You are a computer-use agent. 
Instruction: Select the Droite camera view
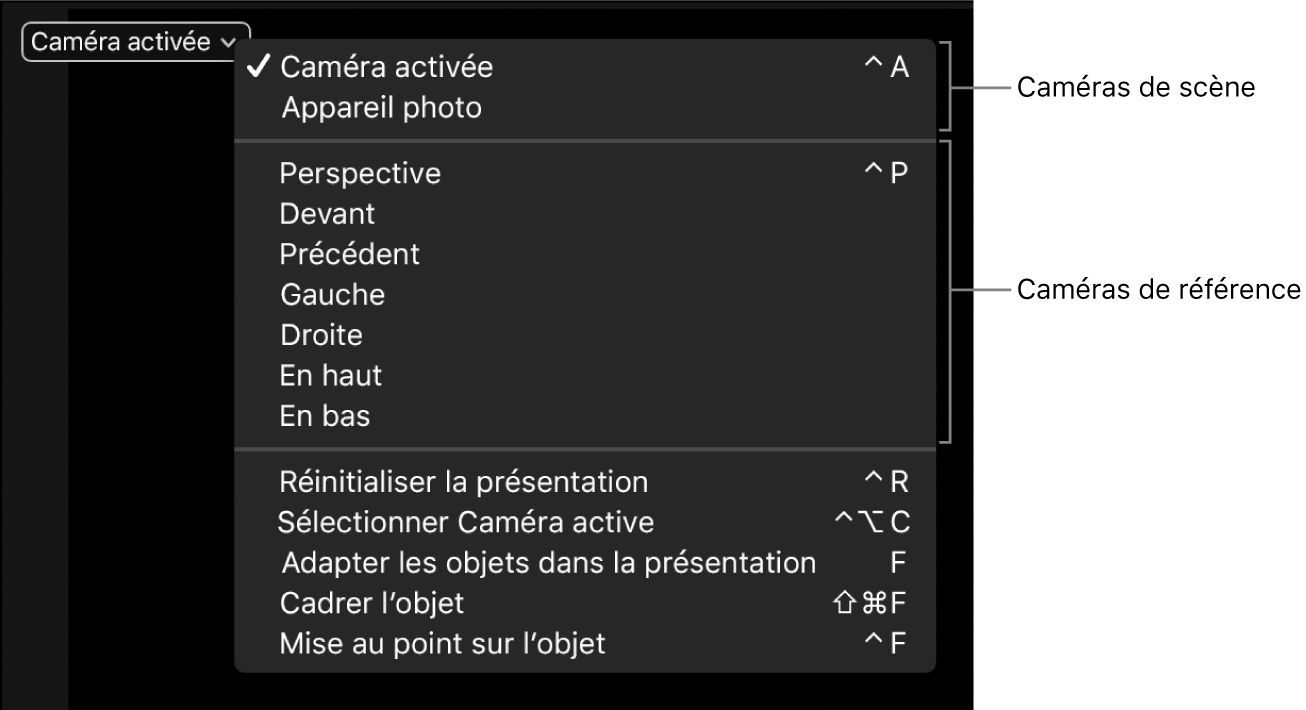pos(321,335)
